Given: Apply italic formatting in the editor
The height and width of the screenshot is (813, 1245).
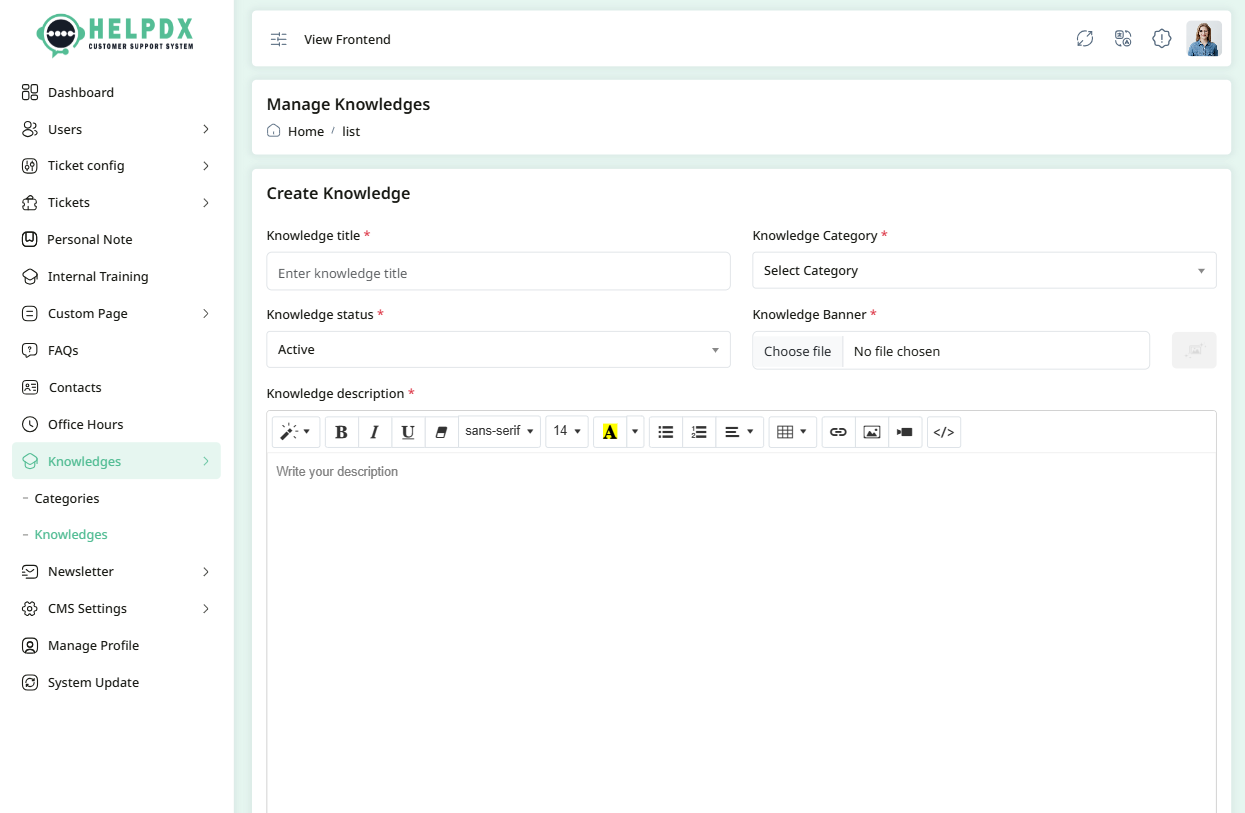Looking at the screenshot, I should (x=374, y=431).
